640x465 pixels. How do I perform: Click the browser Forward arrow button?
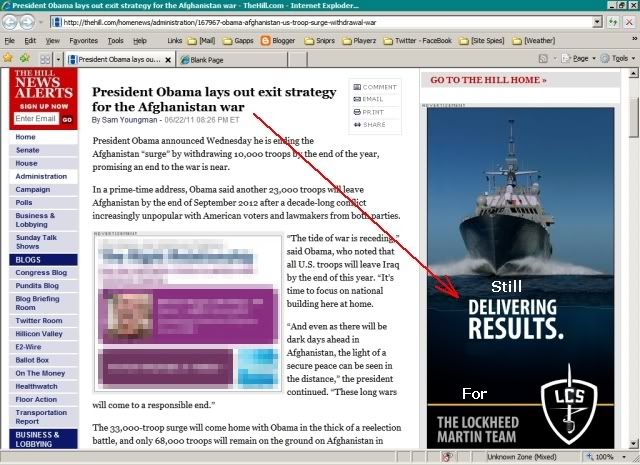coord(27,22)
